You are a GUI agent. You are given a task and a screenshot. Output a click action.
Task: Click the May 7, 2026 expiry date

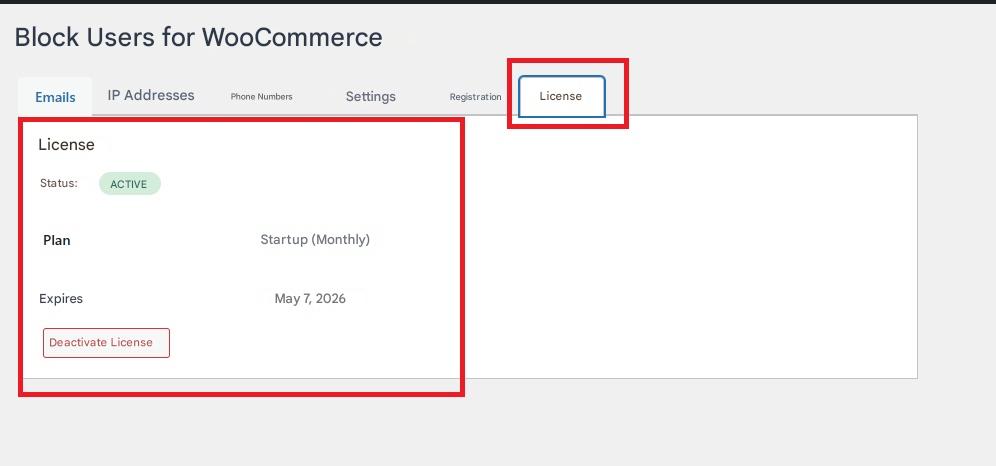click(x=310, y=299)
